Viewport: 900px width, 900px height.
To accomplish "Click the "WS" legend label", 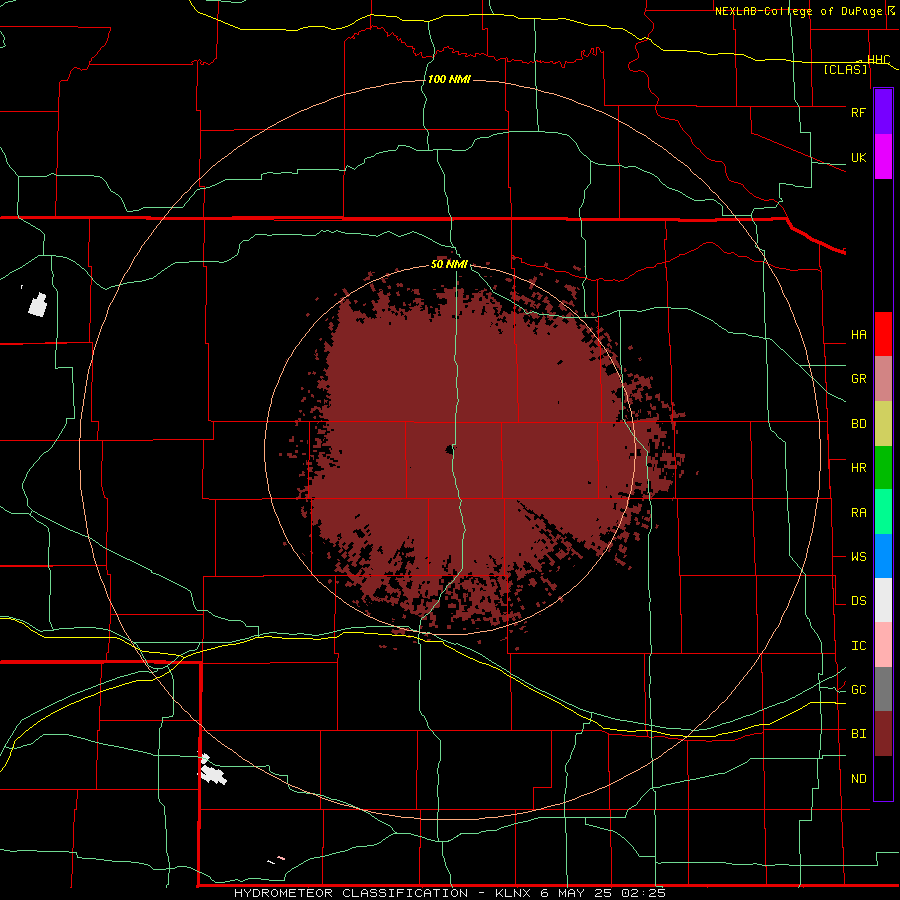I will (858, 557).
